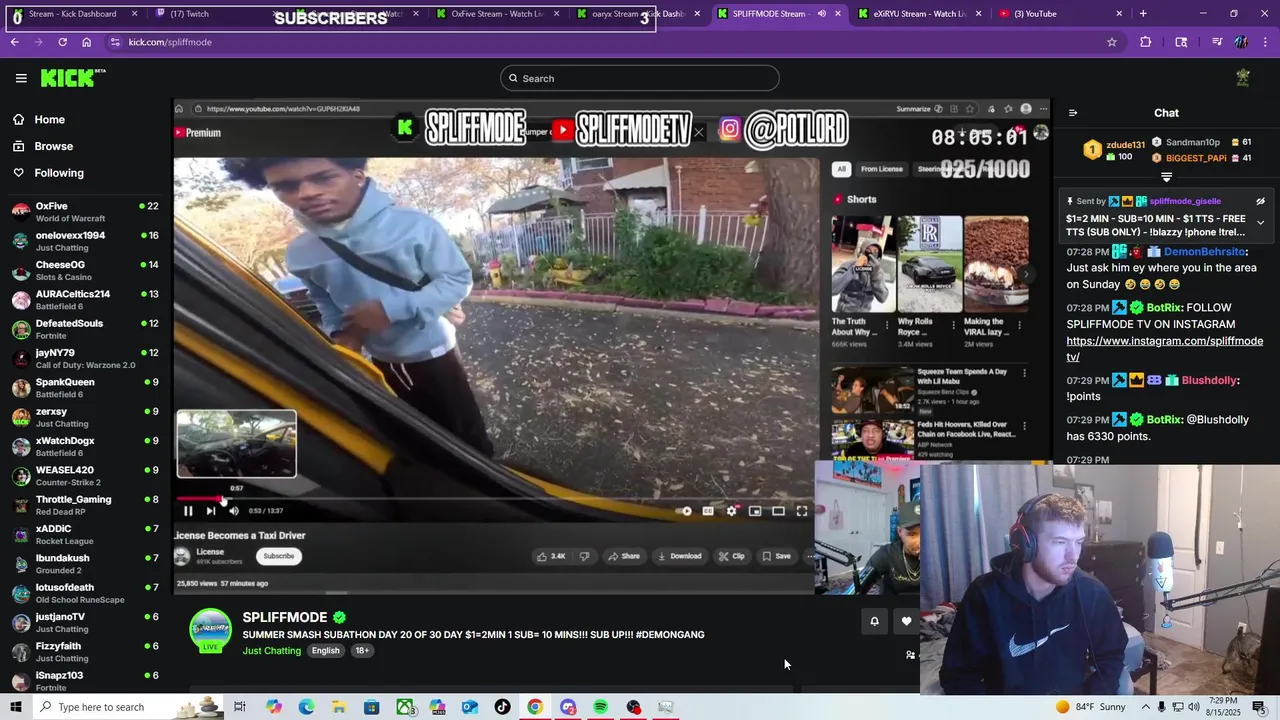
Task: Open DefeatedSouls channel in sidebar
Action: point(85,329)
